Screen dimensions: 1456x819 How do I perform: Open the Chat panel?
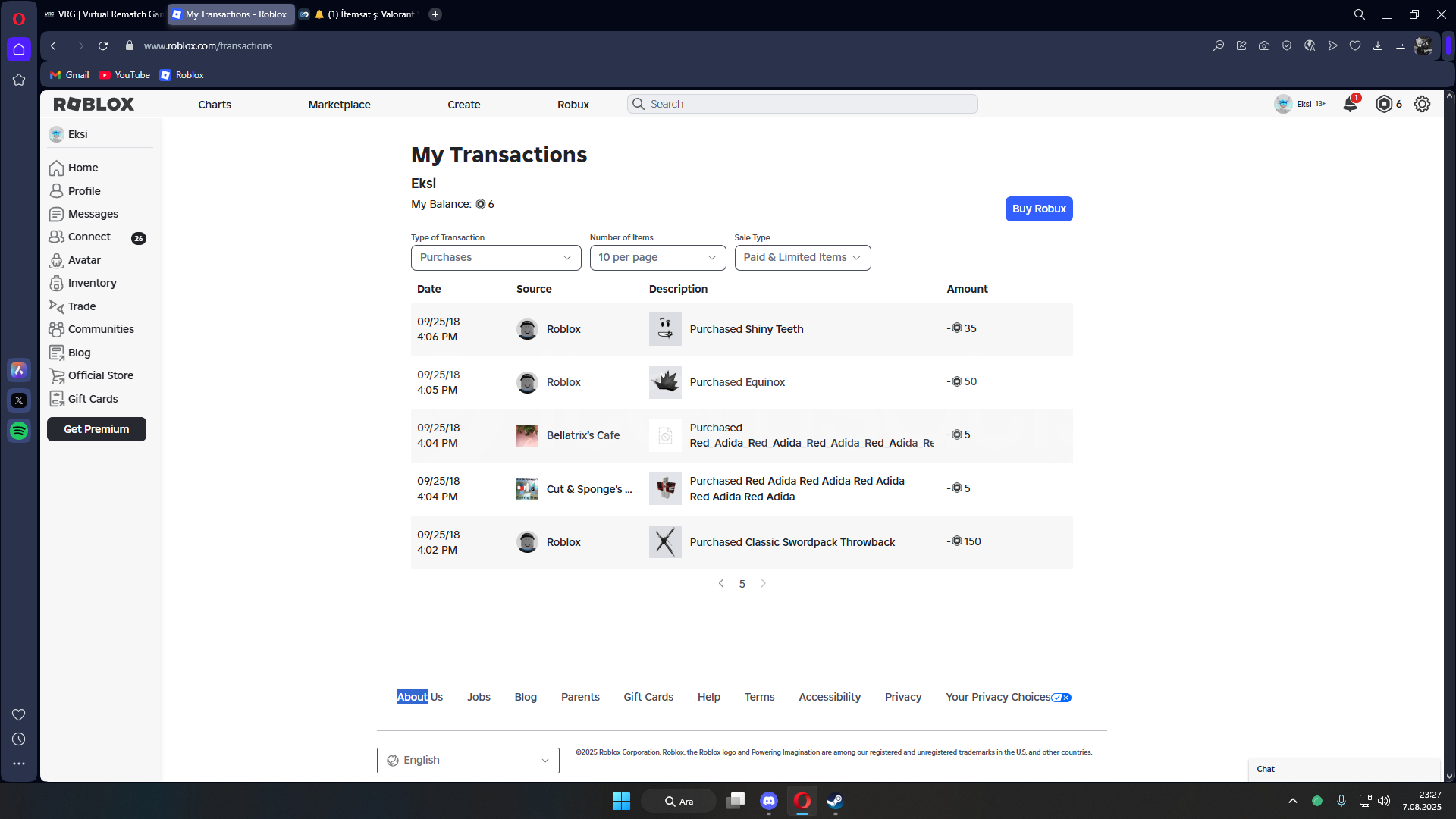tap(1344, 769)
